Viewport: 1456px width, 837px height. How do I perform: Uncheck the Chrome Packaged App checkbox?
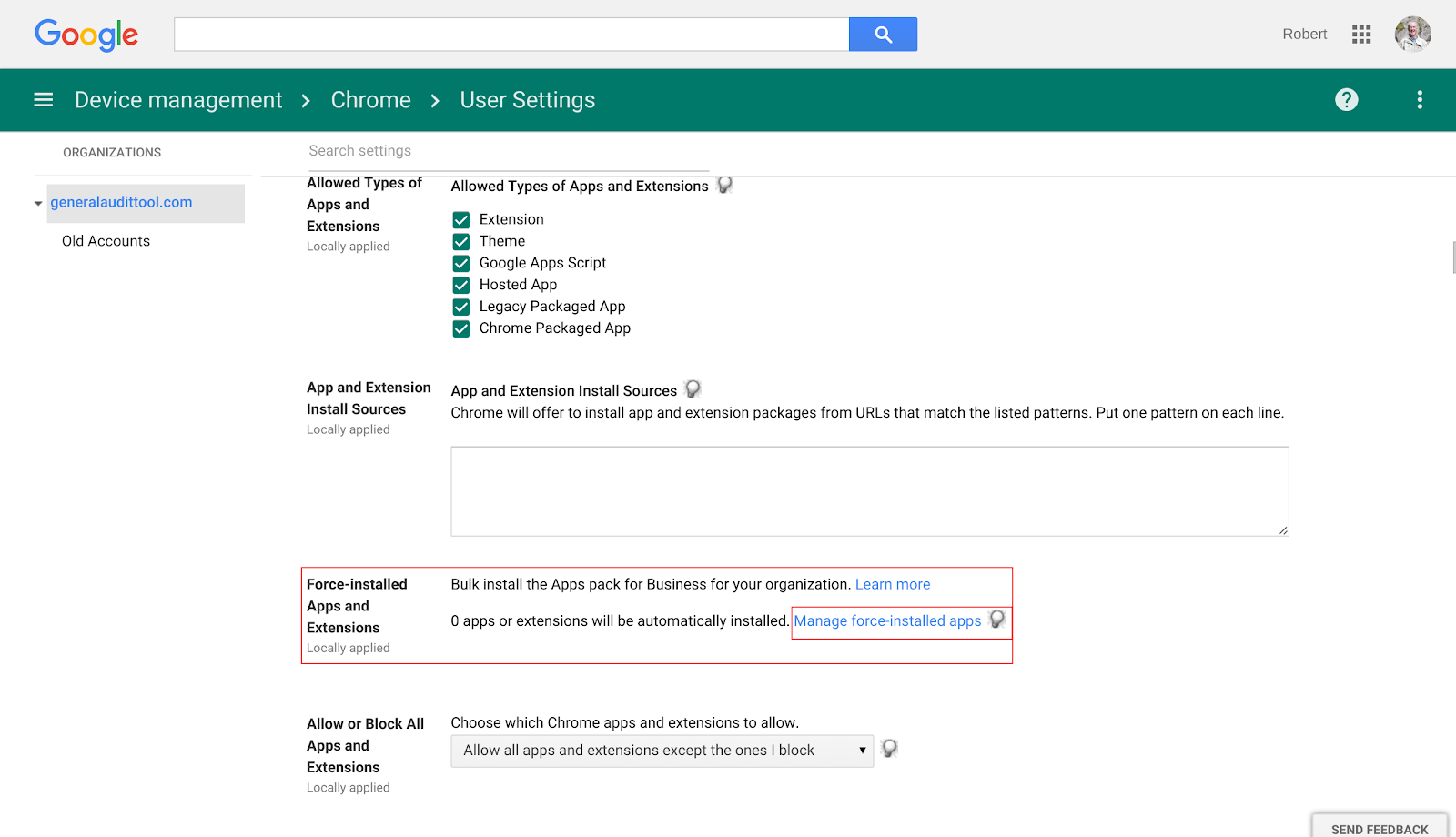(461, 328)
